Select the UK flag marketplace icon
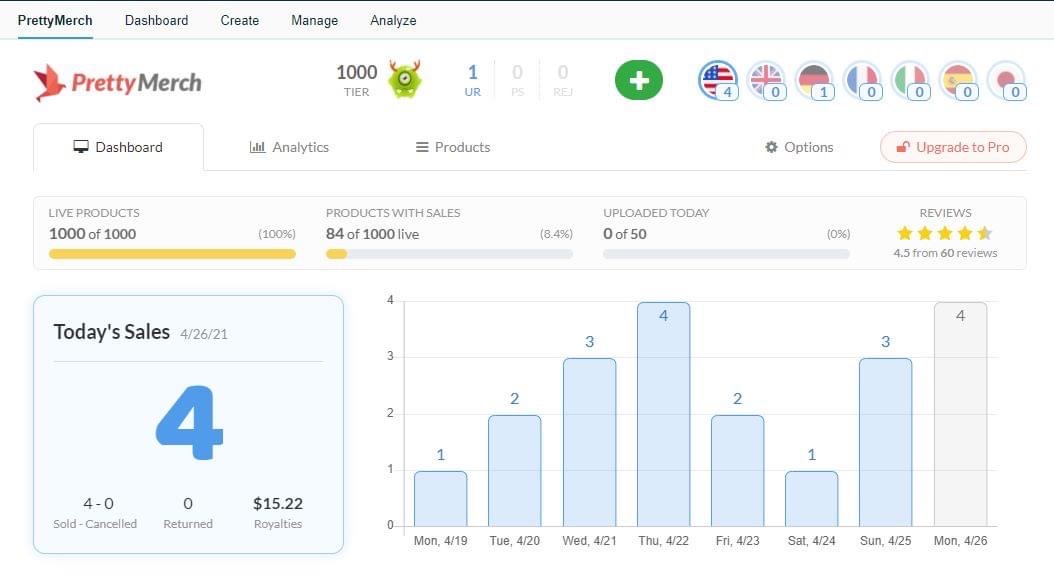This screenshot has height=587, width=1054. click(x=766, y=79)
